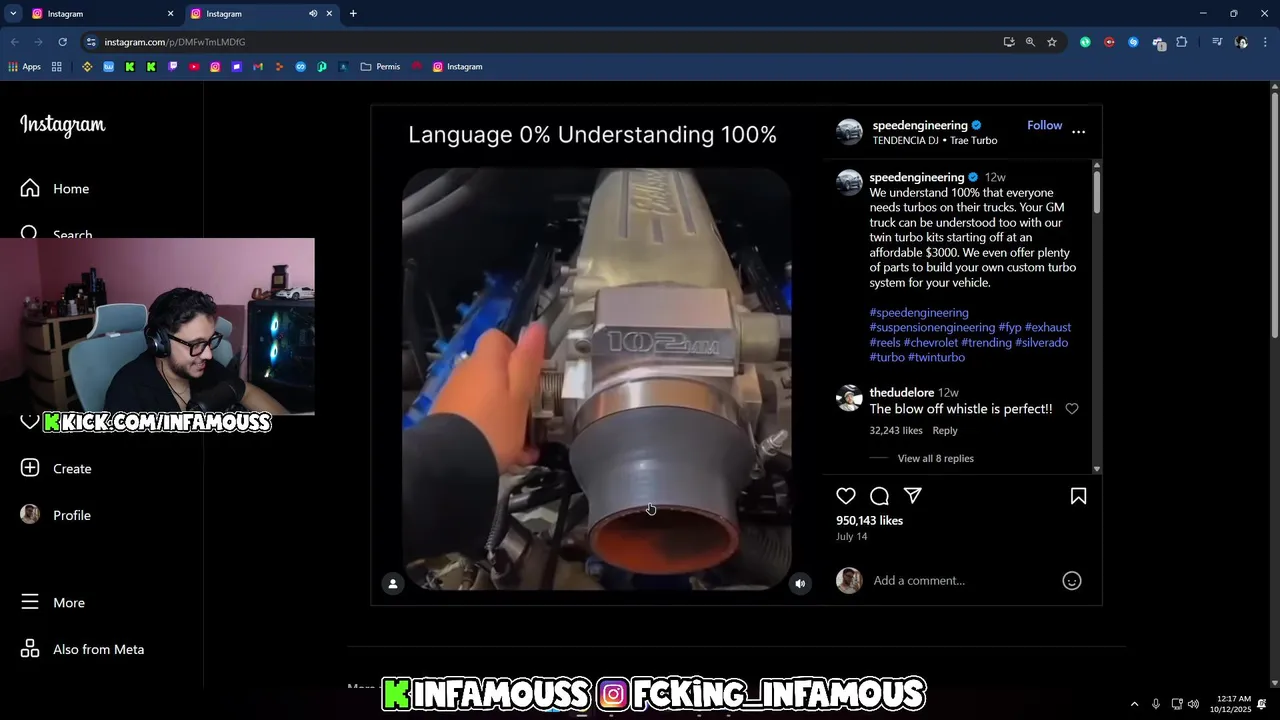Viewport: 1280px width, 720px height.
Task: Open the Permis bookmarks folder
Action: [381, 67]
